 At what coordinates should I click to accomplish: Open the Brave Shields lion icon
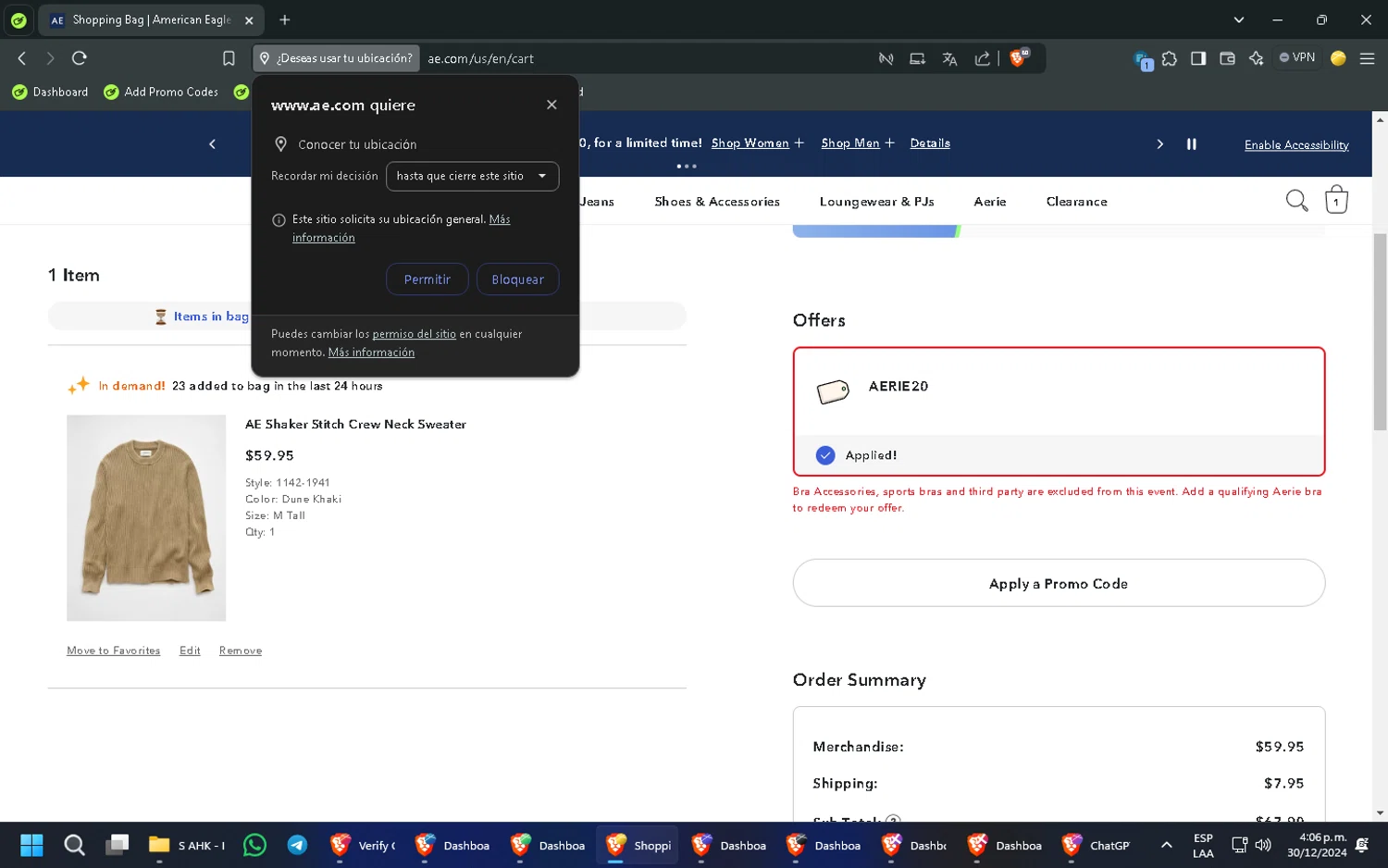pos(1019,58)
